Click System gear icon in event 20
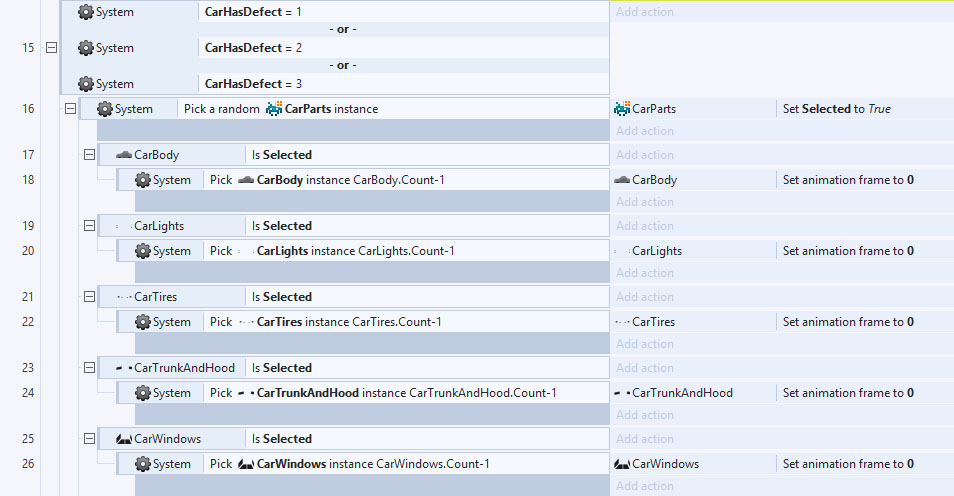Image resolution: width=954 pixels, height=496 pixels. pos(143,251)
